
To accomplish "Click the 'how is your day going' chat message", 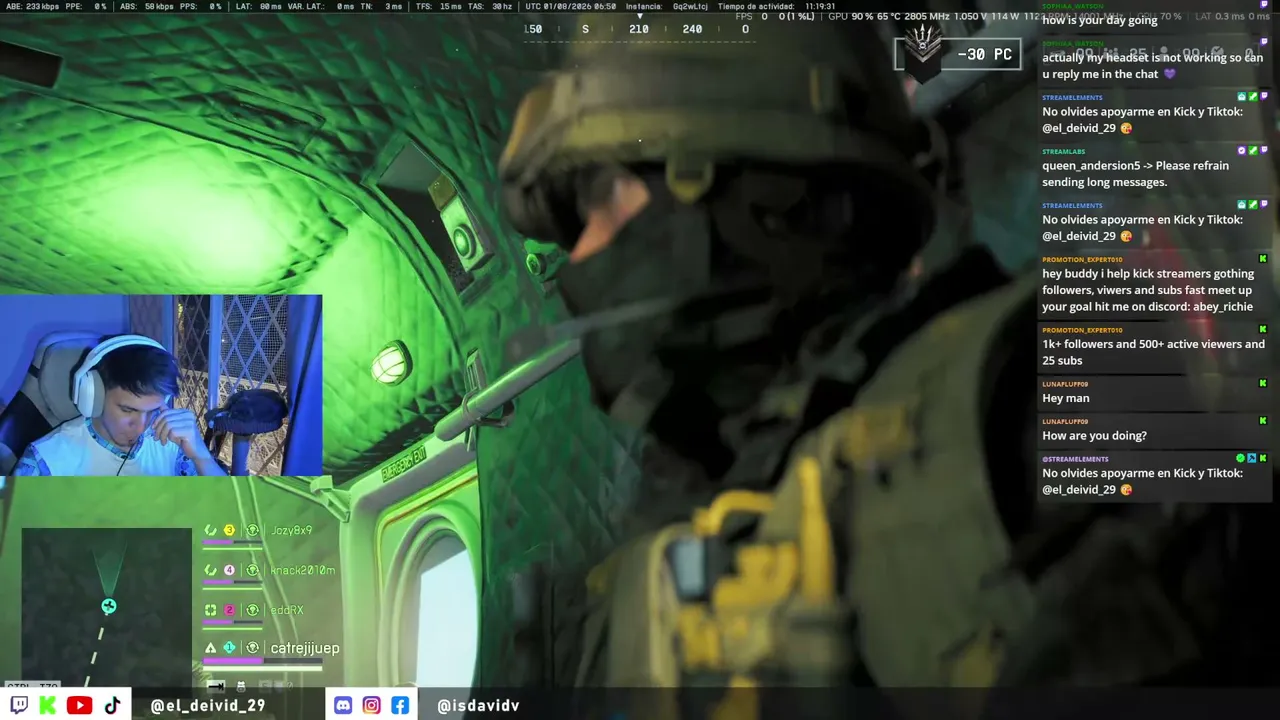I will [1100, 20].
